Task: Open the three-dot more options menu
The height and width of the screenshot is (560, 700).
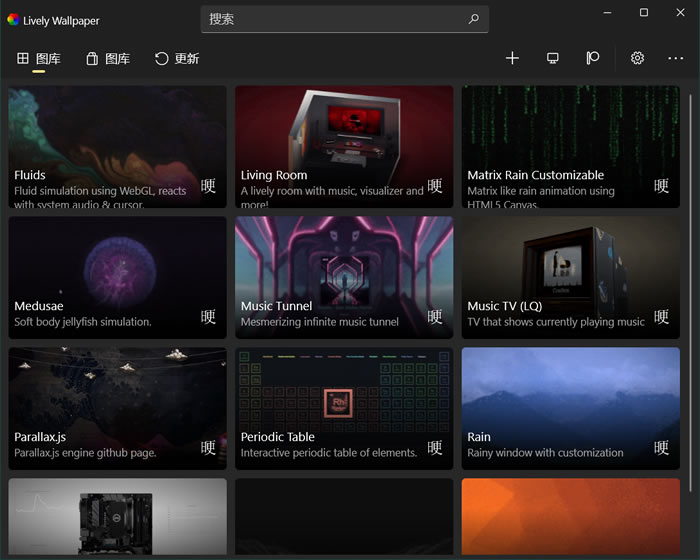Action: (676, 58)
